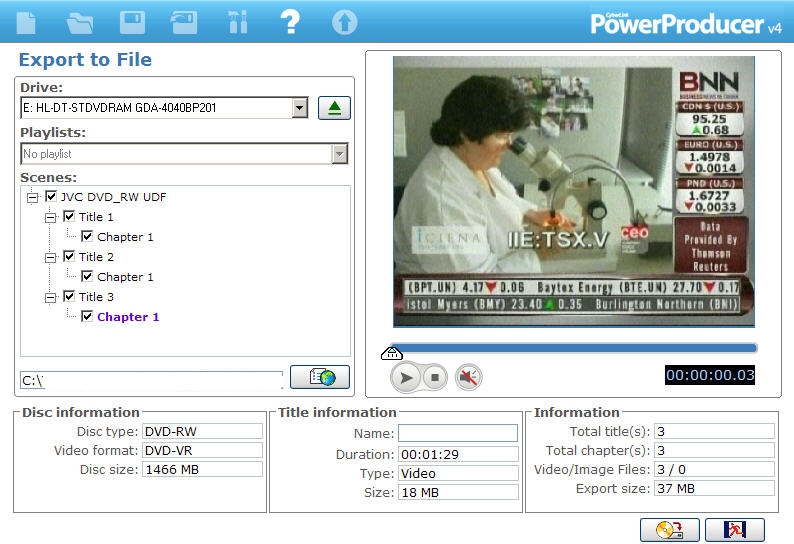
Task: Open the Drive dropdown arrow
Action: tap(300, 108)
